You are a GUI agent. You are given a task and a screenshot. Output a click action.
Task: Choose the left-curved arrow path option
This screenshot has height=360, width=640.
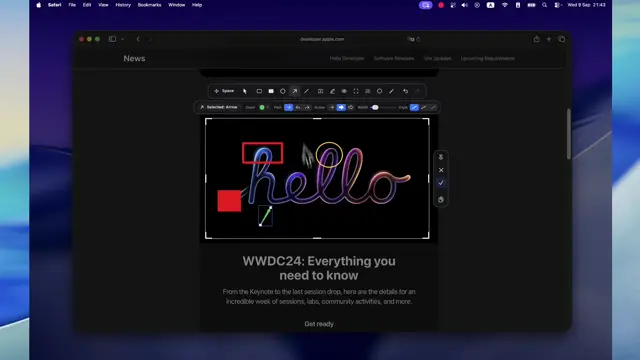tap(298, 107)
